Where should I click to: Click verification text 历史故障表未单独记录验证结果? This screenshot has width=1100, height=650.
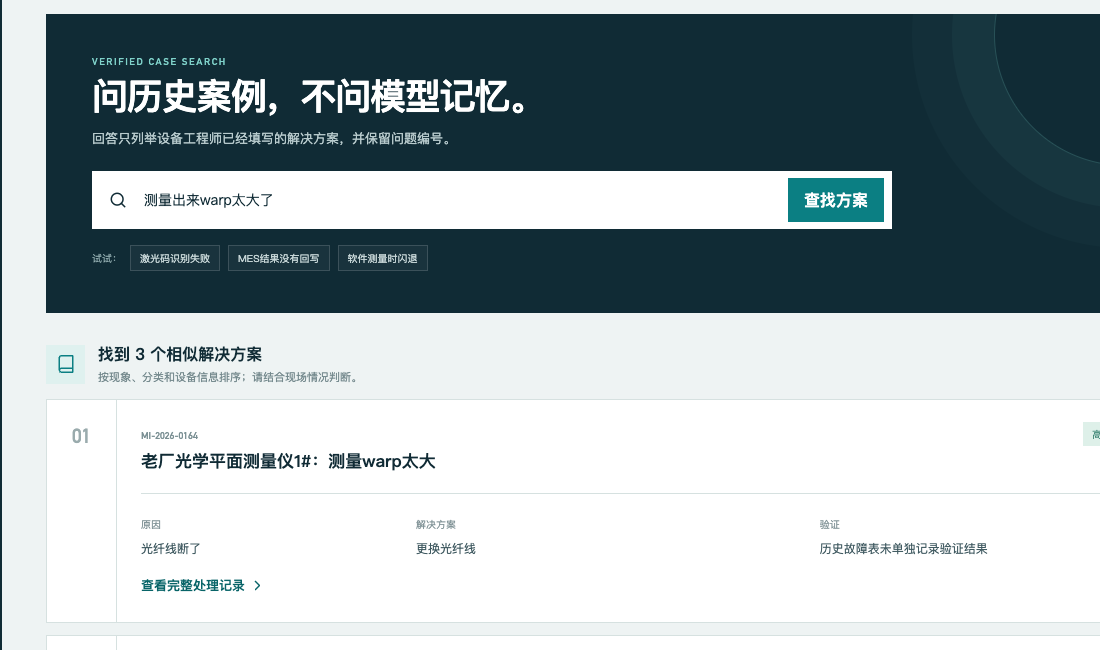pyautogui.click(x=904, y=548)
